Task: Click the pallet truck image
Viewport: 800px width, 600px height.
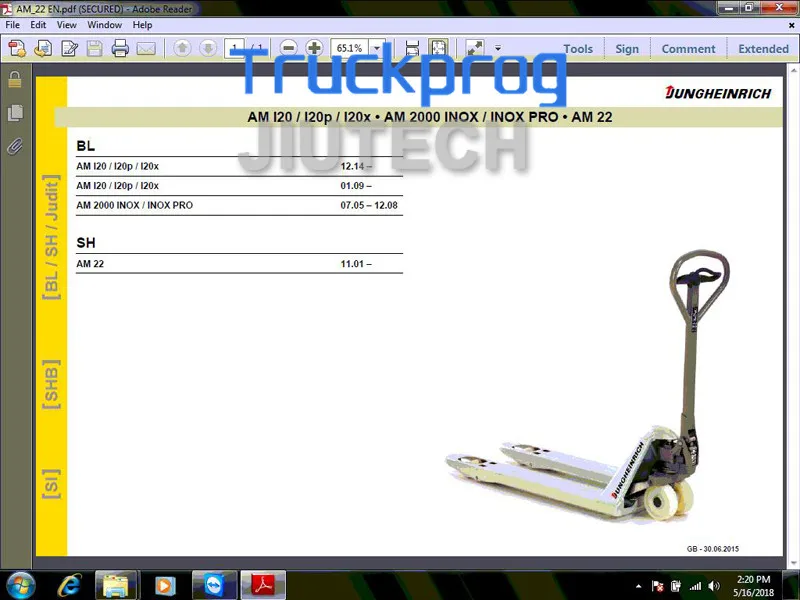Action: tap(589, 388)
